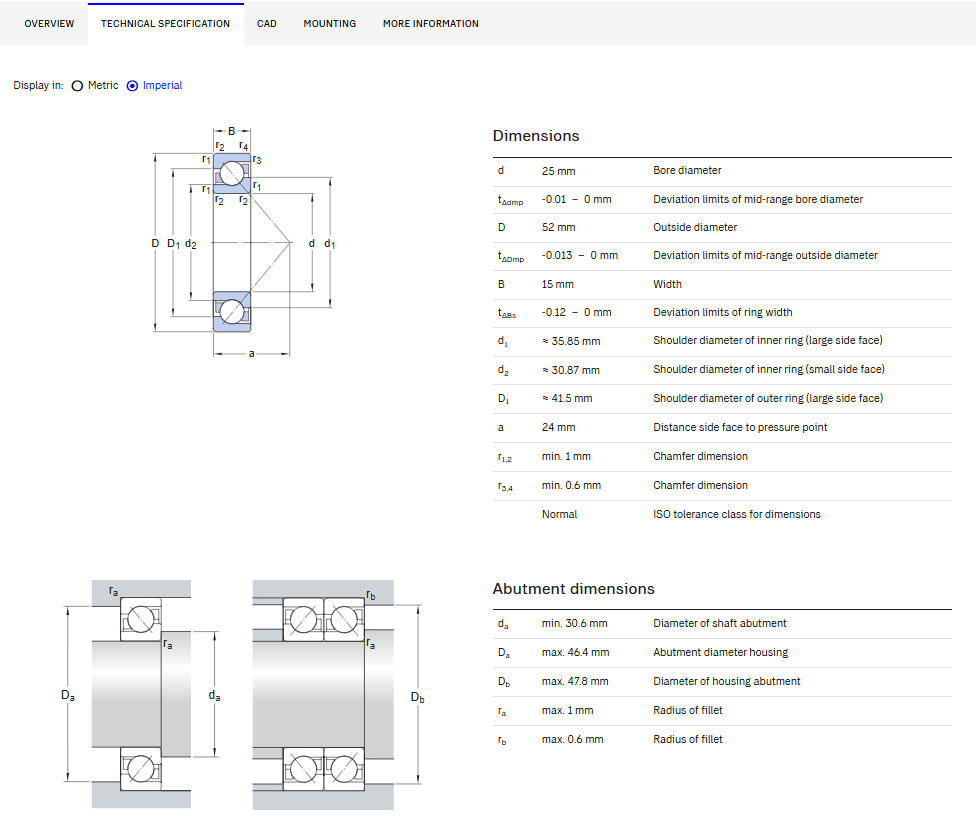This screenshot has width=976, height=816.
Task: Click 'Abutment diameter housing' text
Action: pos(720,652)
